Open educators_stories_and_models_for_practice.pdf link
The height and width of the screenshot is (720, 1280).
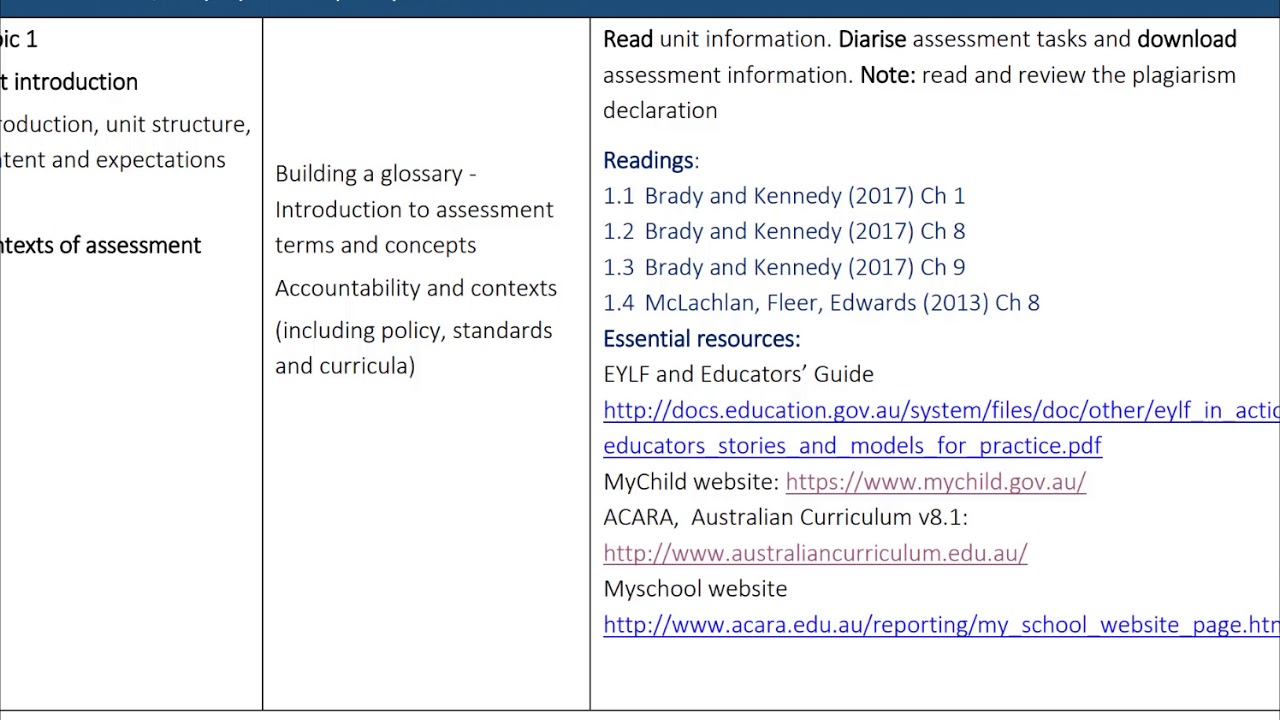852,446
